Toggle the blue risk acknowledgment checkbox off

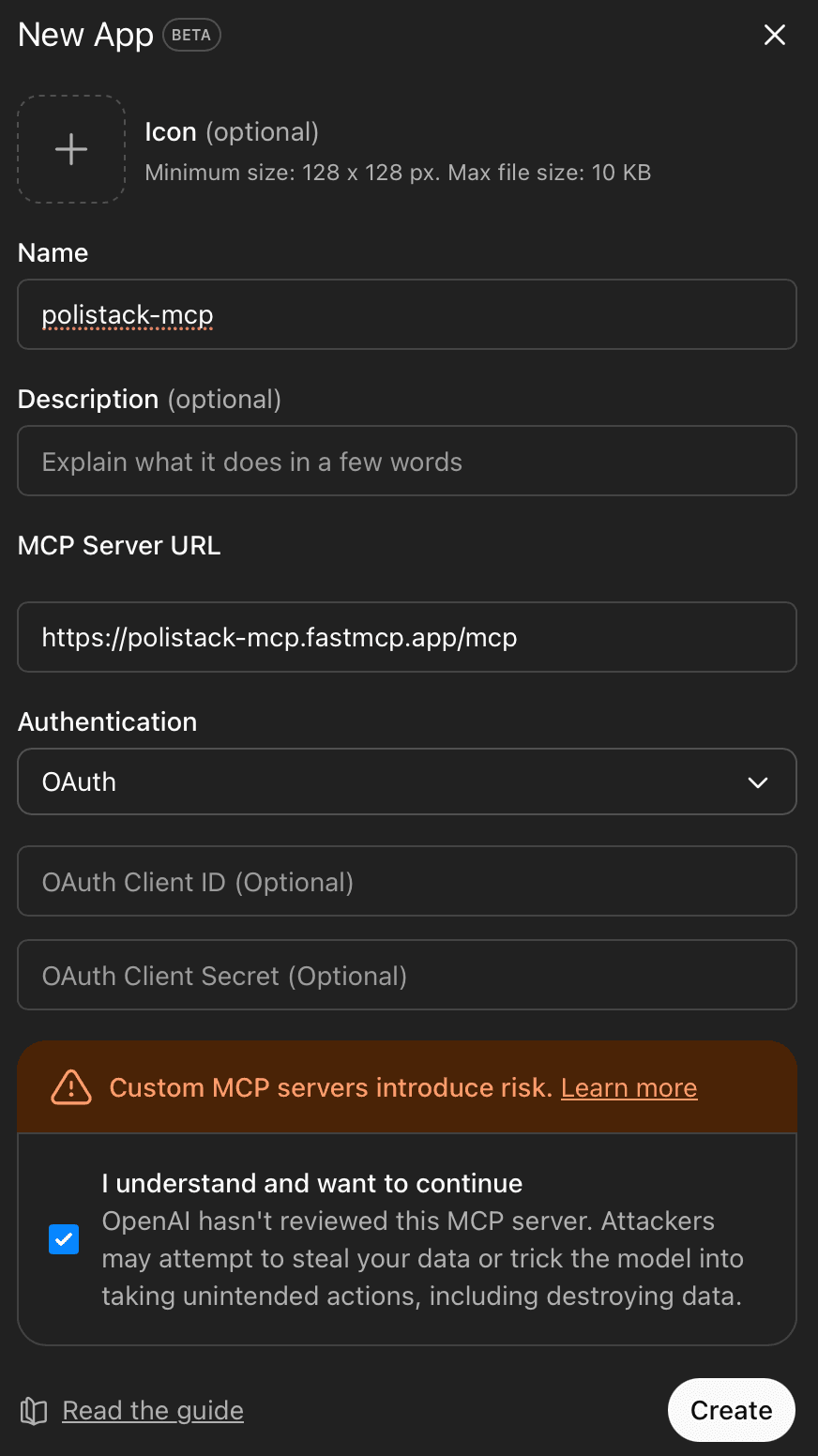(x=63, y=1239)
